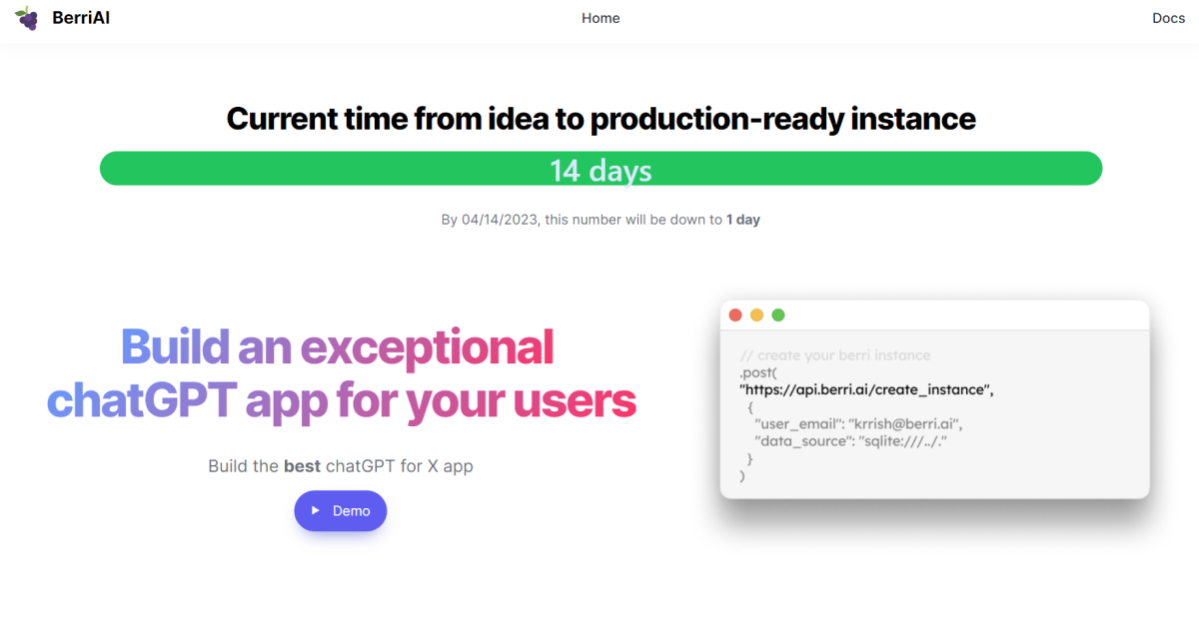
Task: Open the Home navigation item
Action: point(600,18)
